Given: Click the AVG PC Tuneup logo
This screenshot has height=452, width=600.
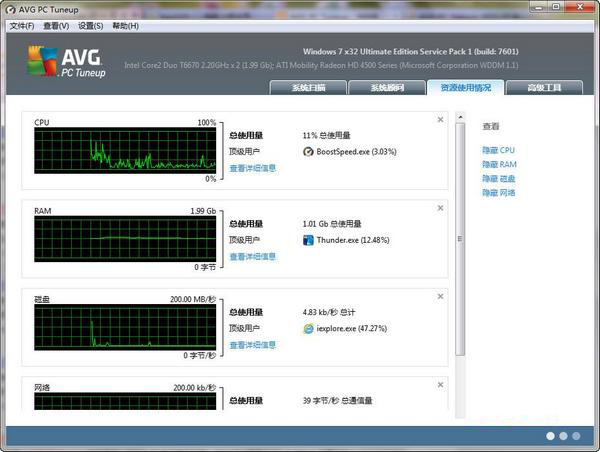Looking at the screenshot, I should (x=67, y=62).
